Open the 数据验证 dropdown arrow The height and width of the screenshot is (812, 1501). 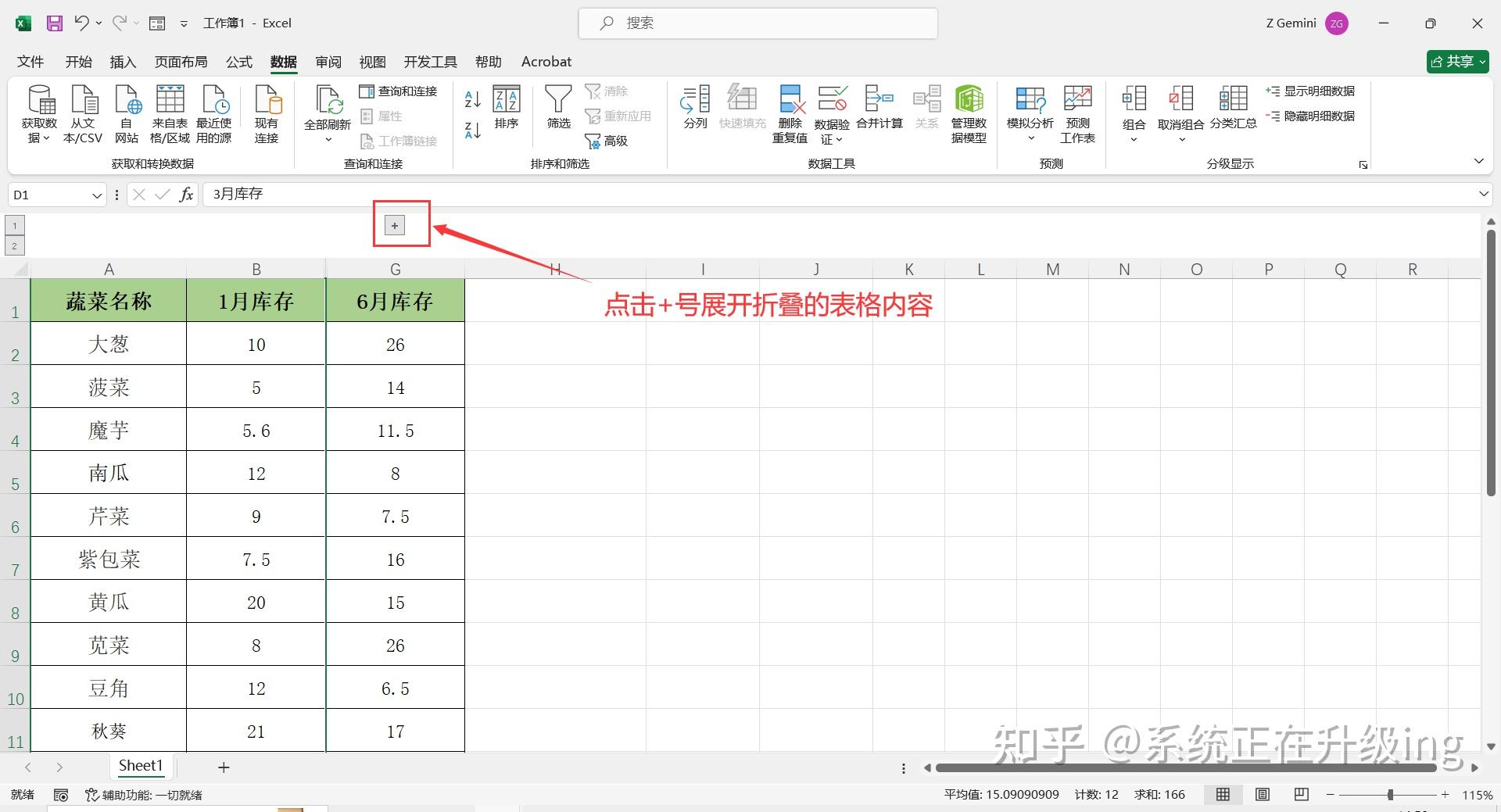tap(838, 139)
